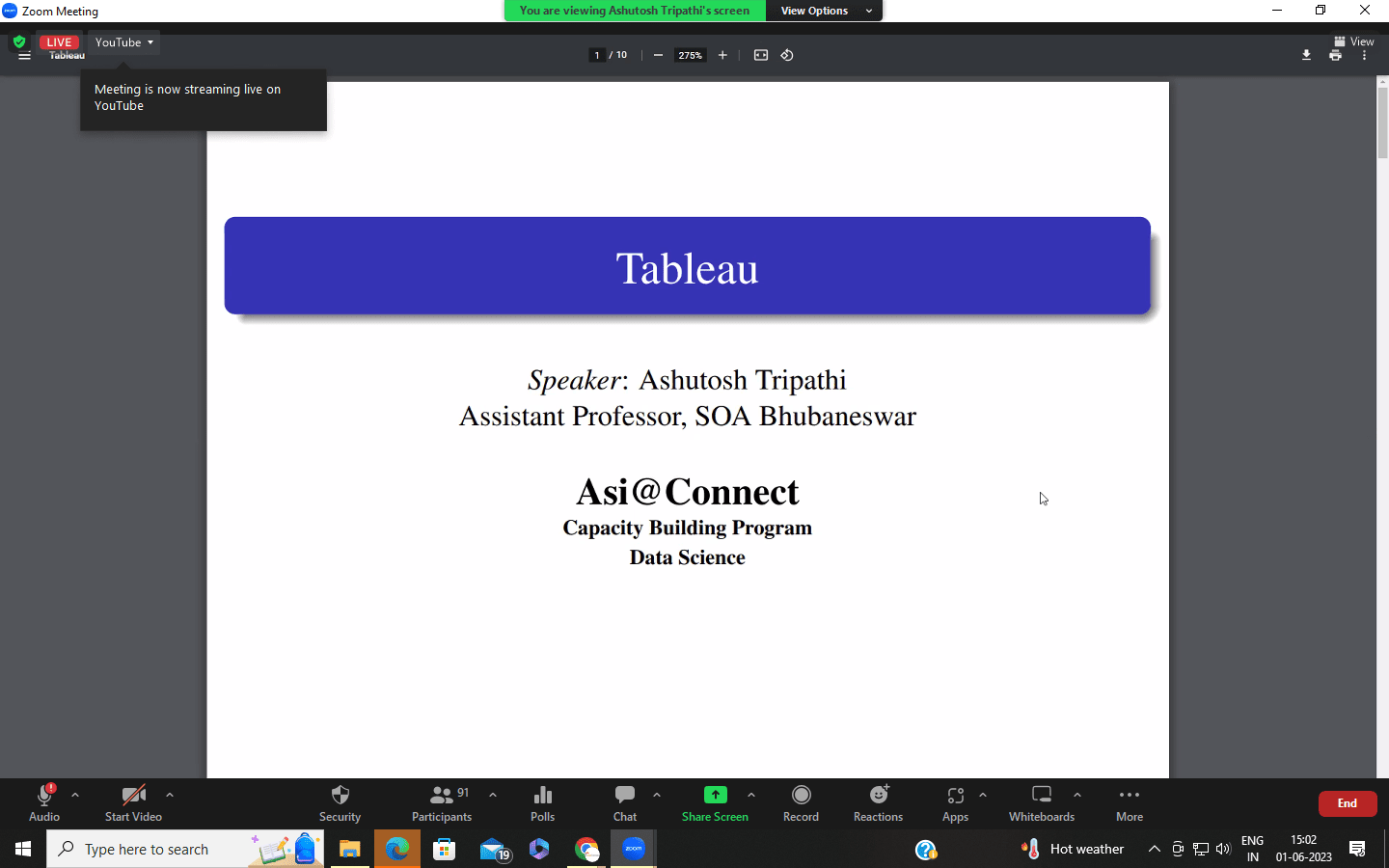This screenshot has height=868, width=1389.
Task: Open the YouTube live stream dropdown
Action: [x=124, y=42]
